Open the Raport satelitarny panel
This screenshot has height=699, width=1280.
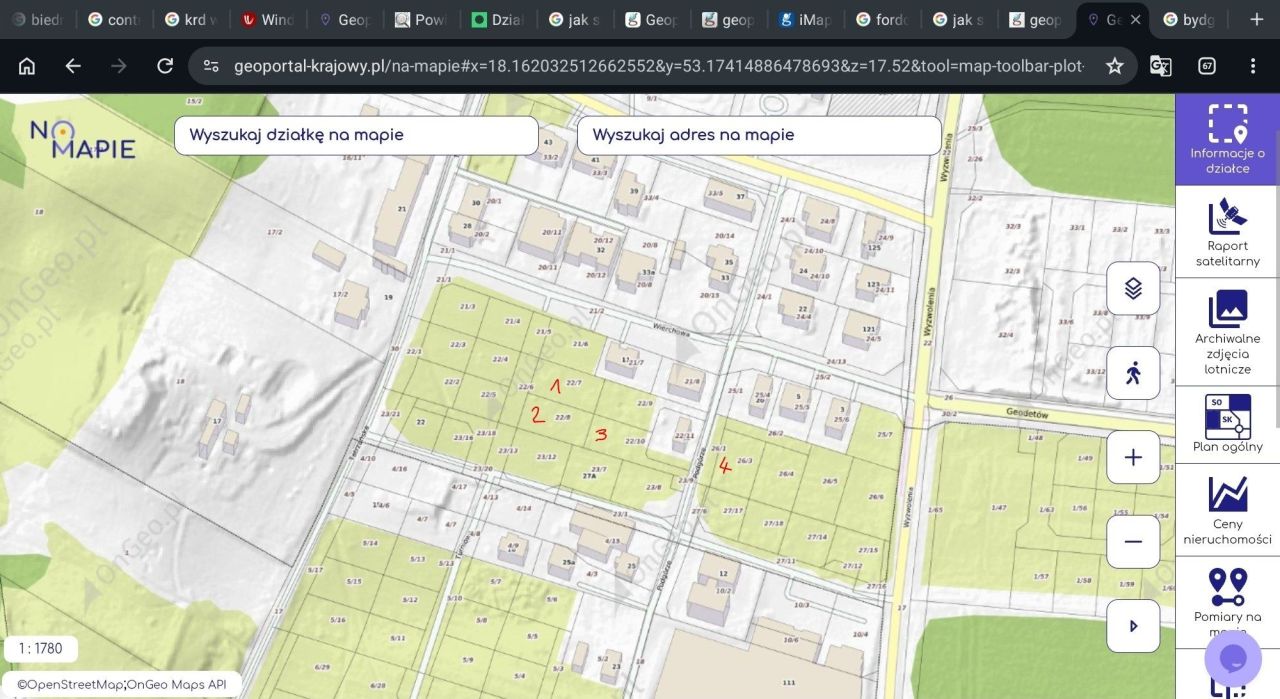point(1227,232)
